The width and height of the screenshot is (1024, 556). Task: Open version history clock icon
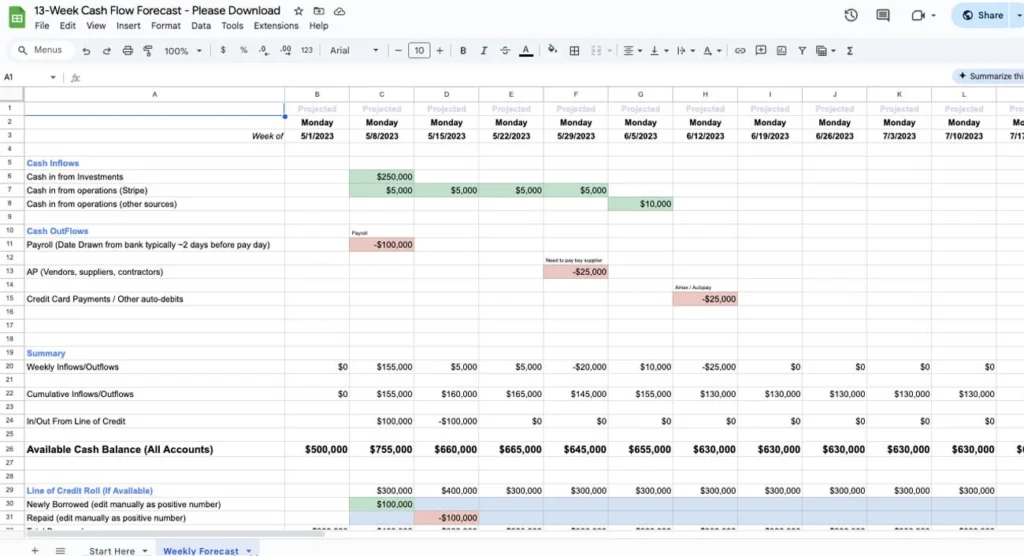pos(851,15)
